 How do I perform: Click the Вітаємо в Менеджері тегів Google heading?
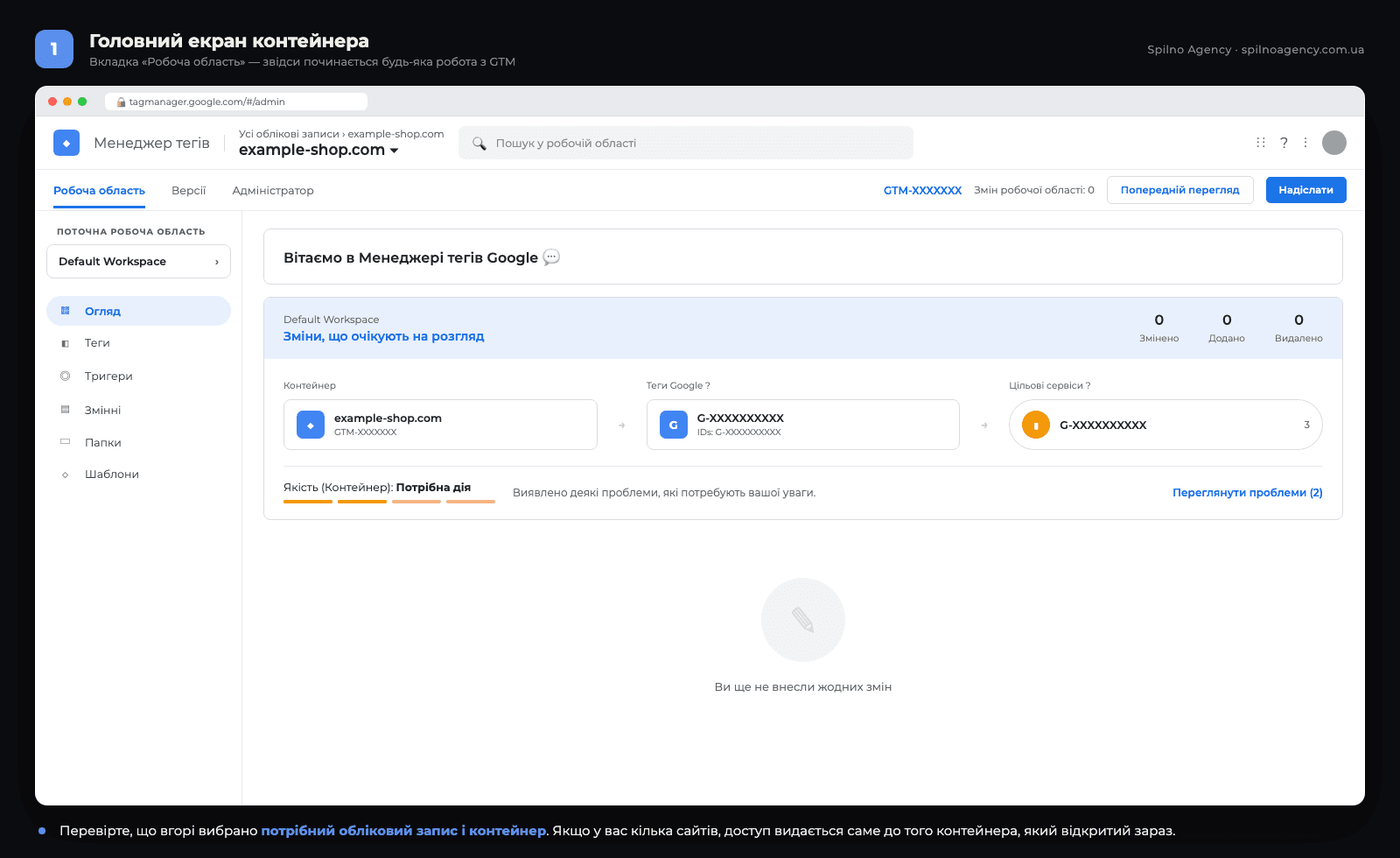tap(410, 257)
